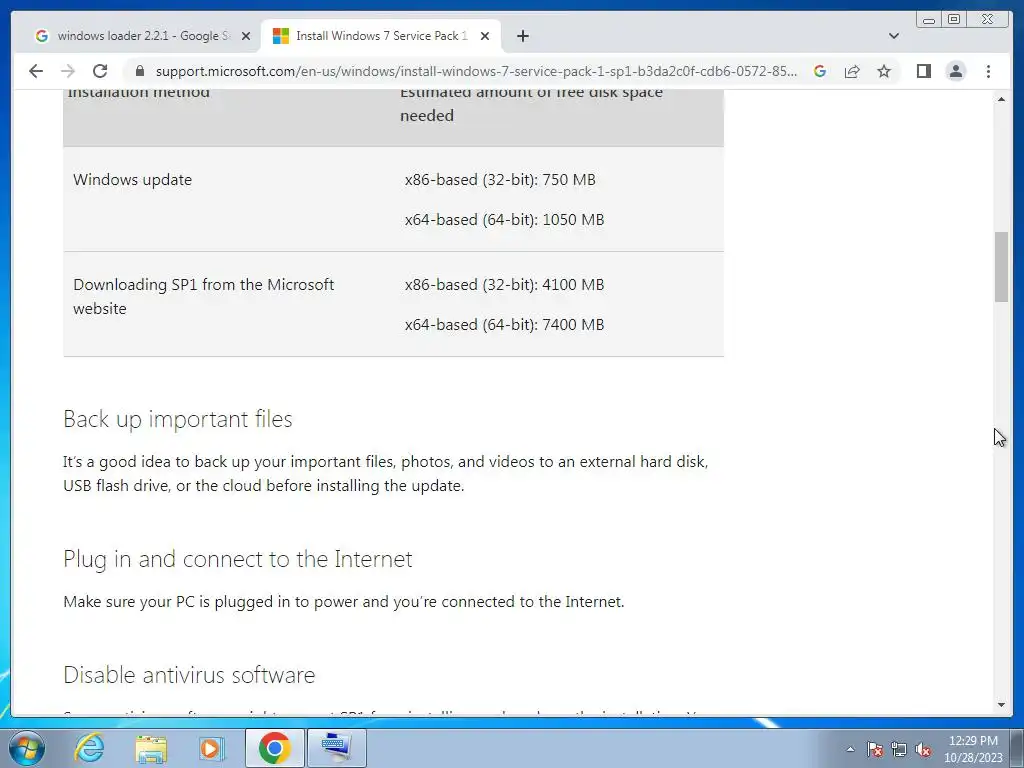View site information via the lock icon
The image size is (1024, 768).
click(x=139, y=71)
